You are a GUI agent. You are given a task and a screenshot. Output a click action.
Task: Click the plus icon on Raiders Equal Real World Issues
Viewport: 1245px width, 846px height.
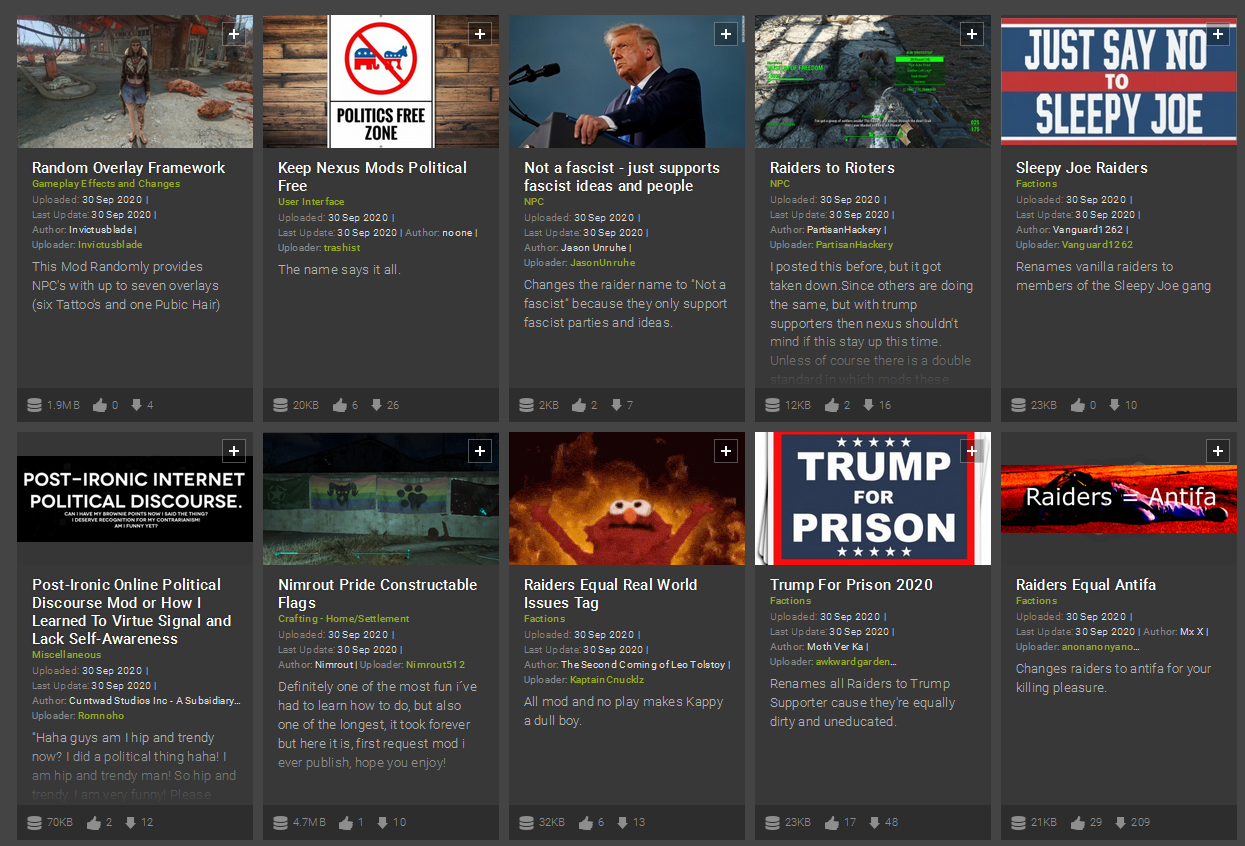(726, 451)
